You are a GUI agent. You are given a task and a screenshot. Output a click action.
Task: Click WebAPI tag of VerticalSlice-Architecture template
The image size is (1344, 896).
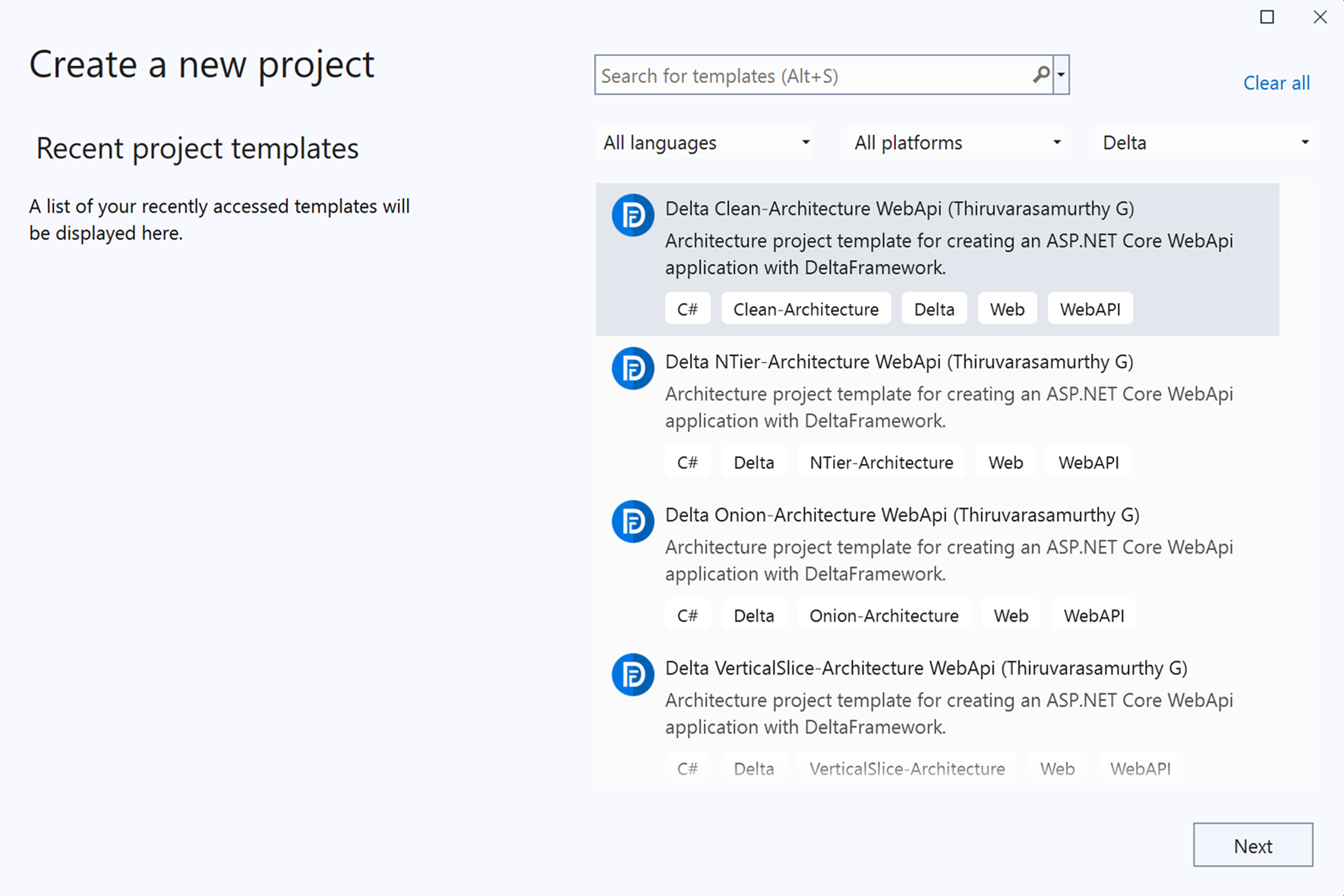[1140, 768]
